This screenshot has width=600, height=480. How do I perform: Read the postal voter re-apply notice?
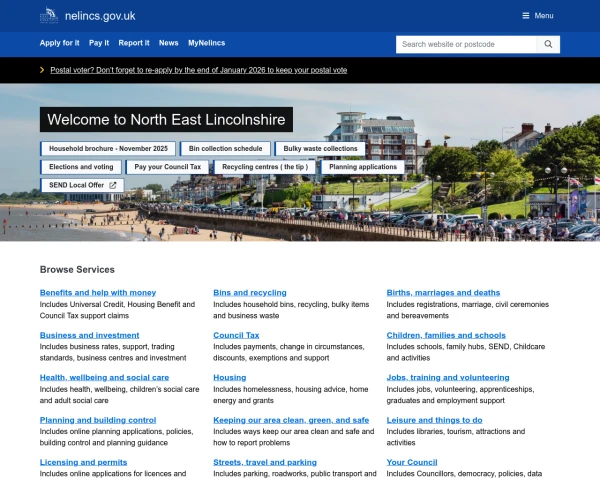point(198,70)
